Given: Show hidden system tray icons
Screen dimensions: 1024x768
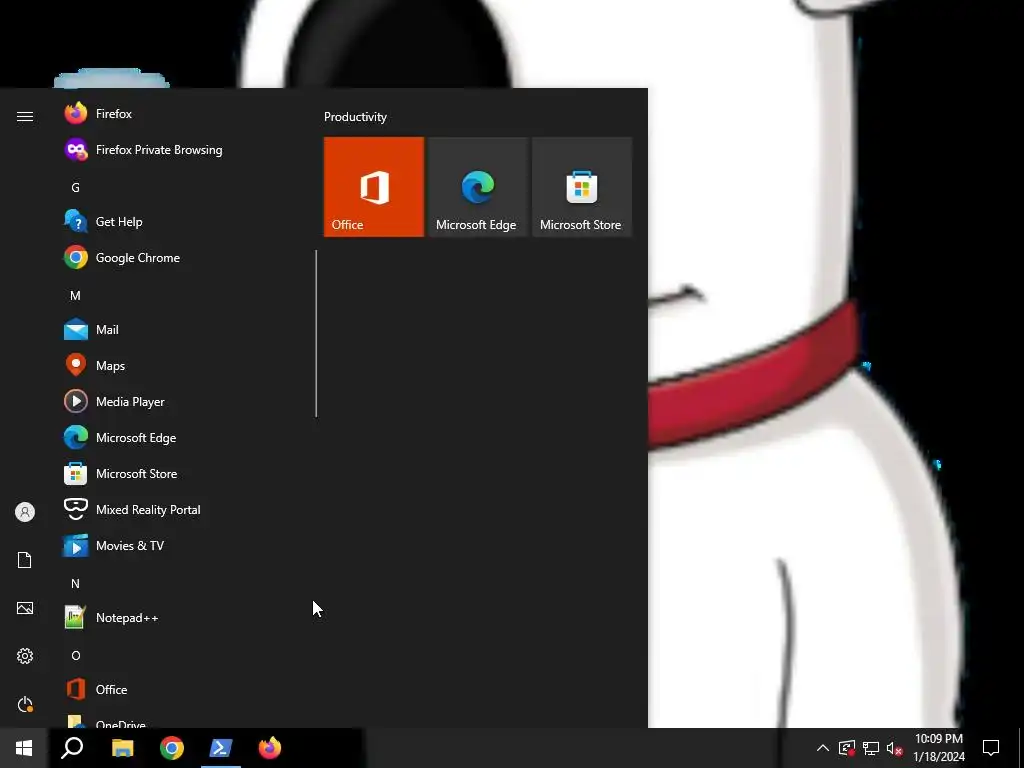Looking at the screenshot, I should click(823, 748).
